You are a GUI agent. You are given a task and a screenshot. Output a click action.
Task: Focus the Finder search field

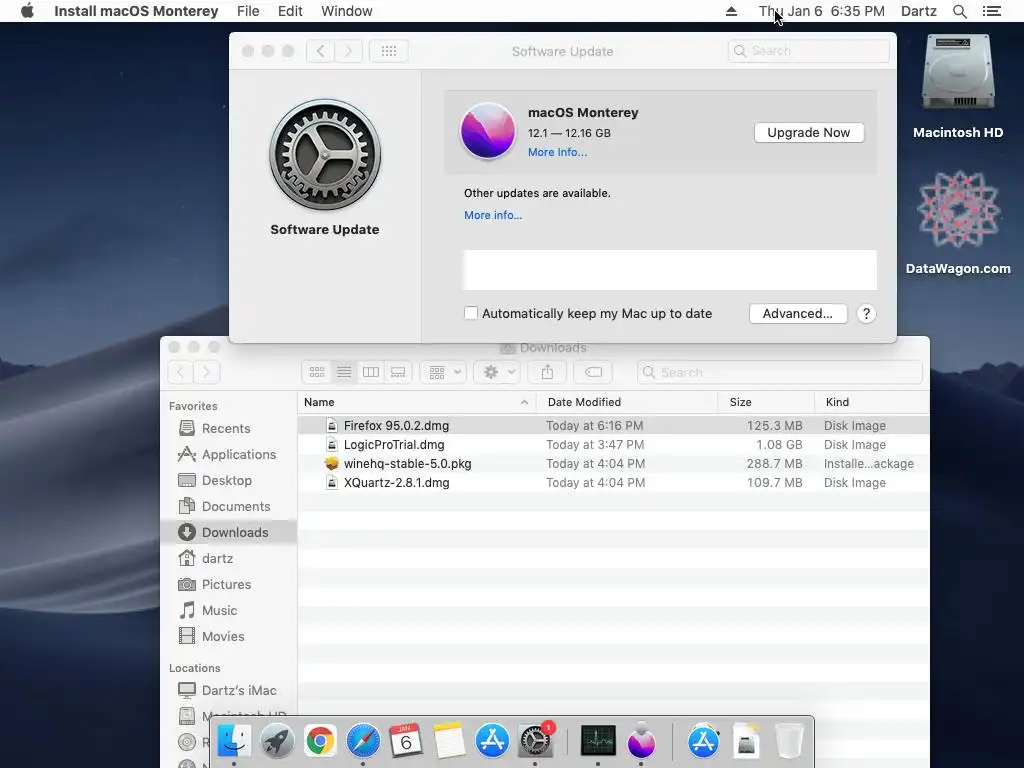[780, 372]
